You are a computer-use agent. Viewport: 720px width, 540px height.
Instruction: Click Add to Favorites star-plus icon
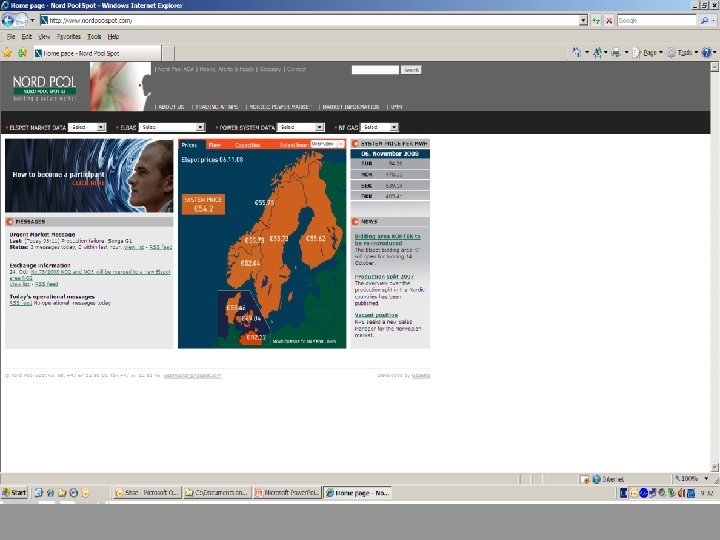22,53
